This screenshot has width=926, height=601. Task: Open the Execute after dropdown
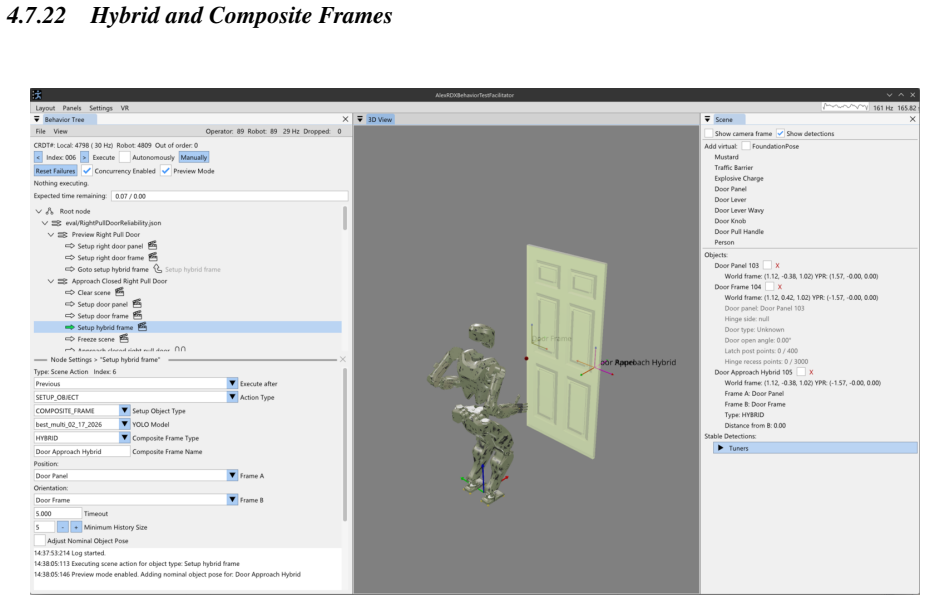232,383
